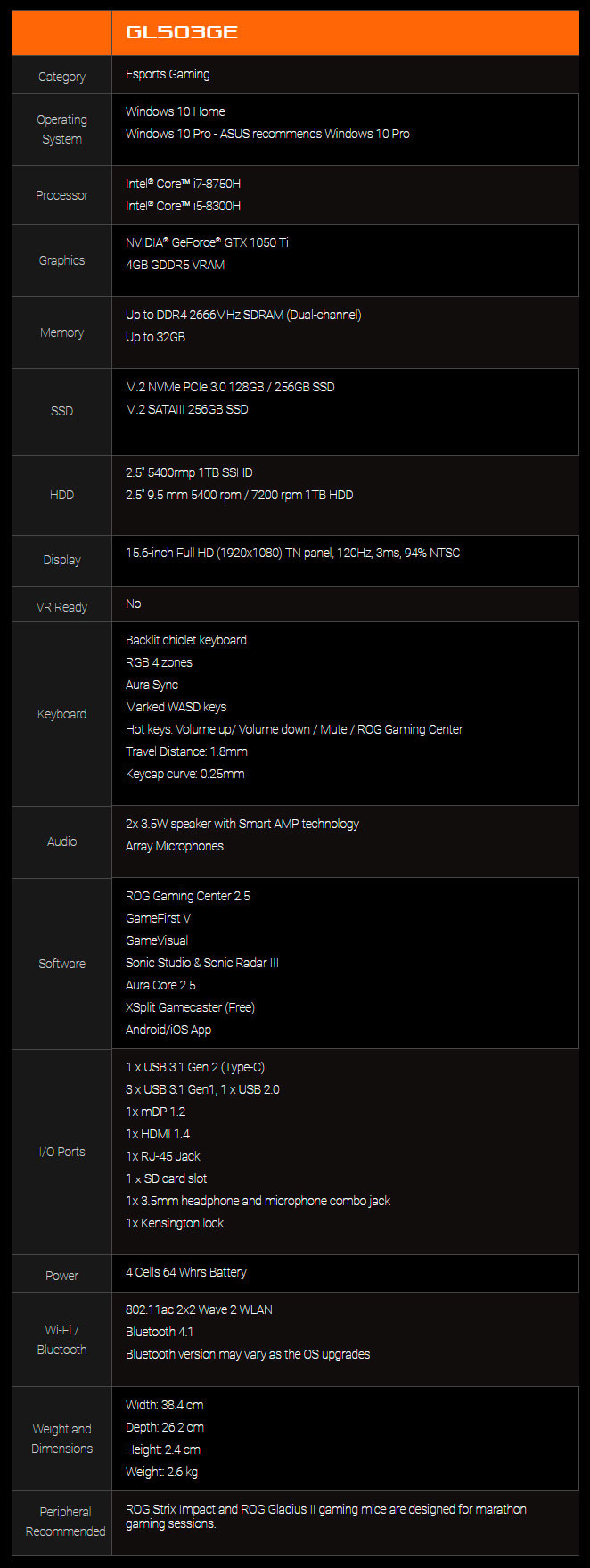Click the Memory row label
This screenshot has height=1568, width=590.
(x=61, y=332)
